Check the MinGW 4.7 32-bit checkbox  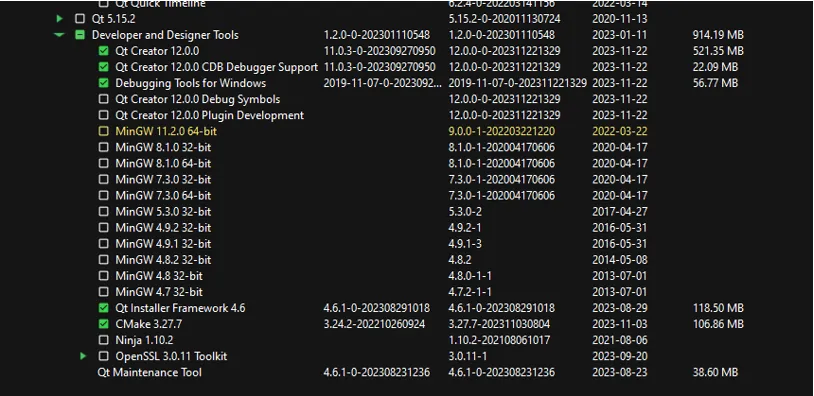(x=104, y=292)
